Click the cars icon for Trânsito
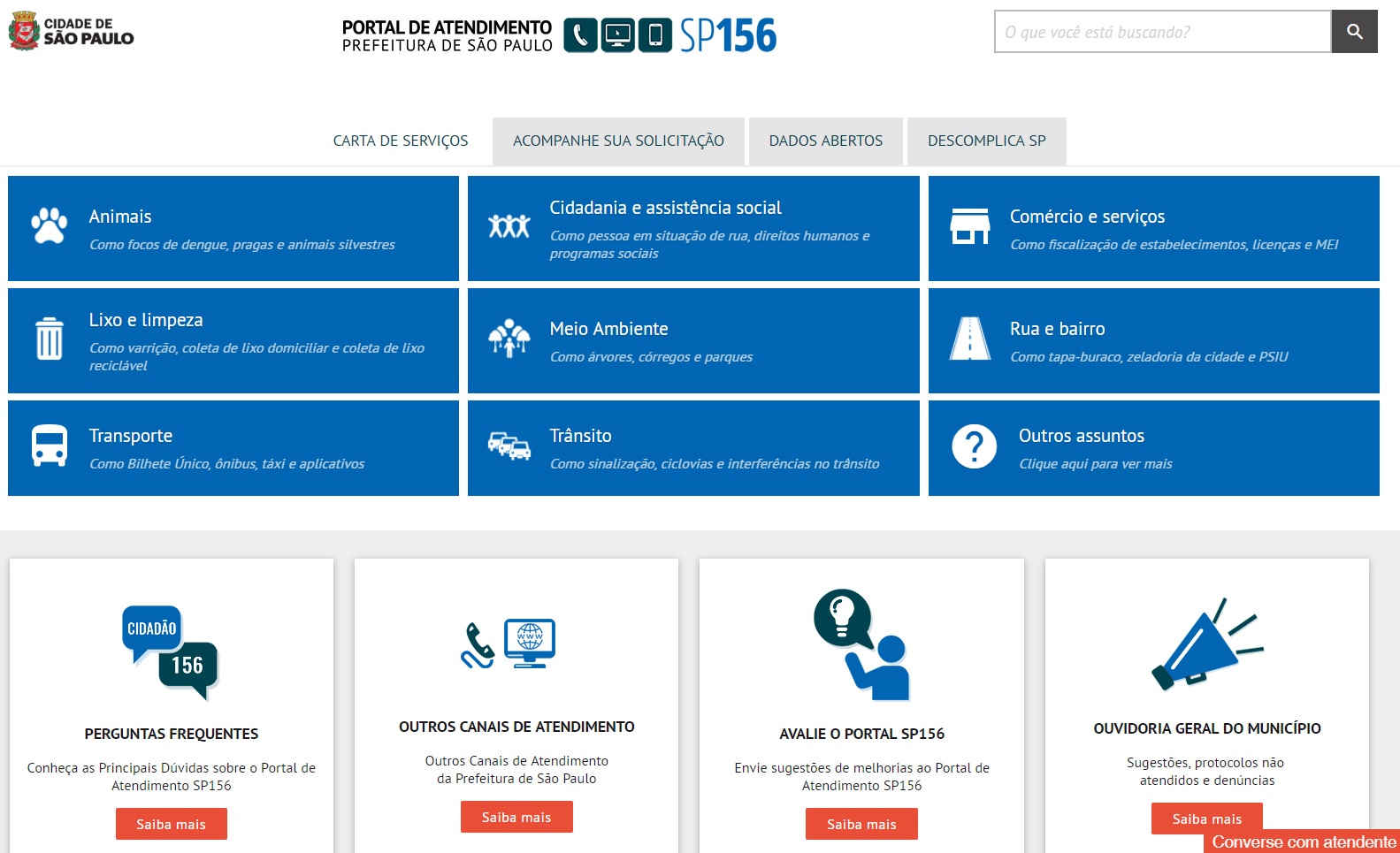 [x=509, y=446]
